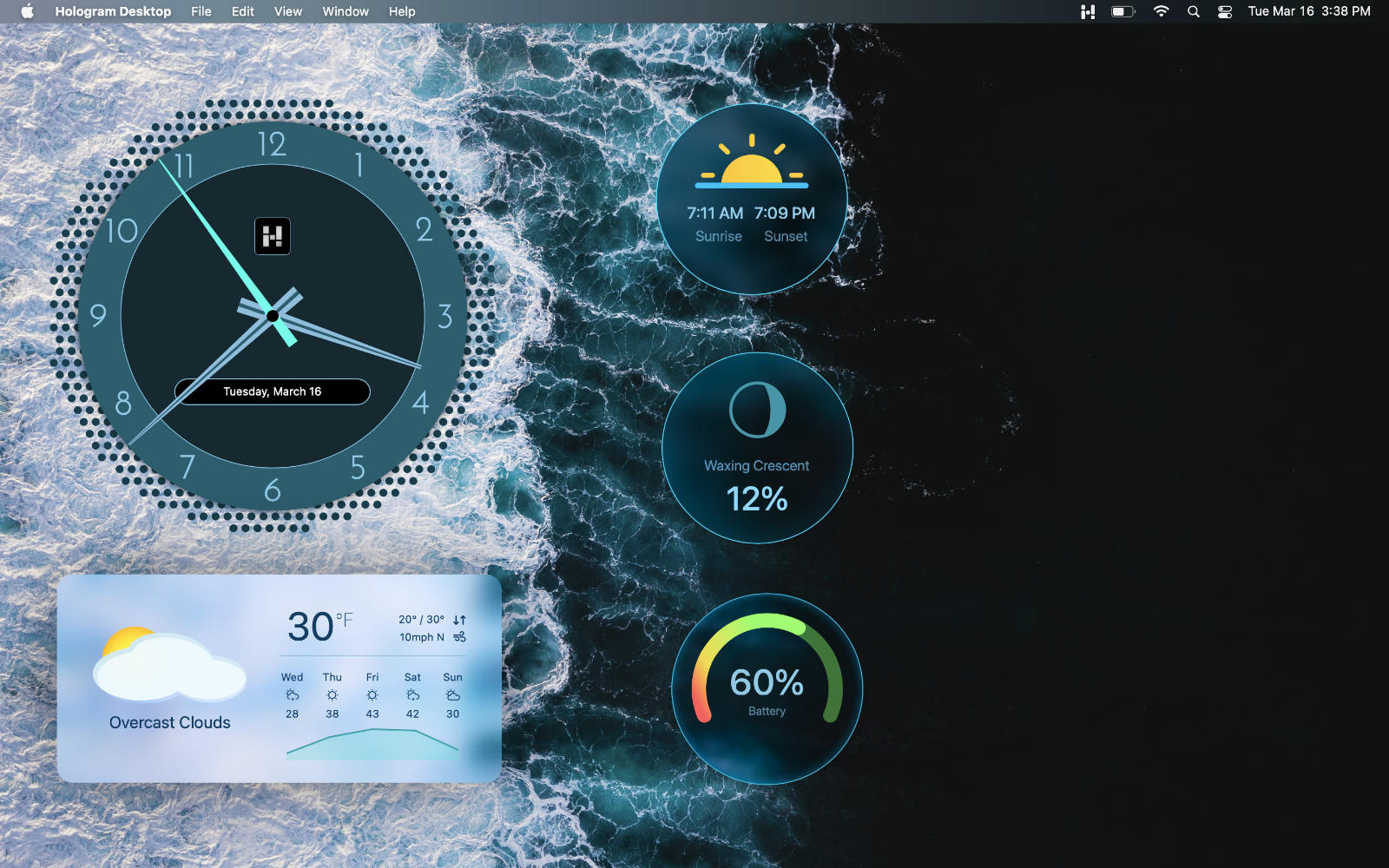
Task: Click the moon phase icon
Action: 757,410
